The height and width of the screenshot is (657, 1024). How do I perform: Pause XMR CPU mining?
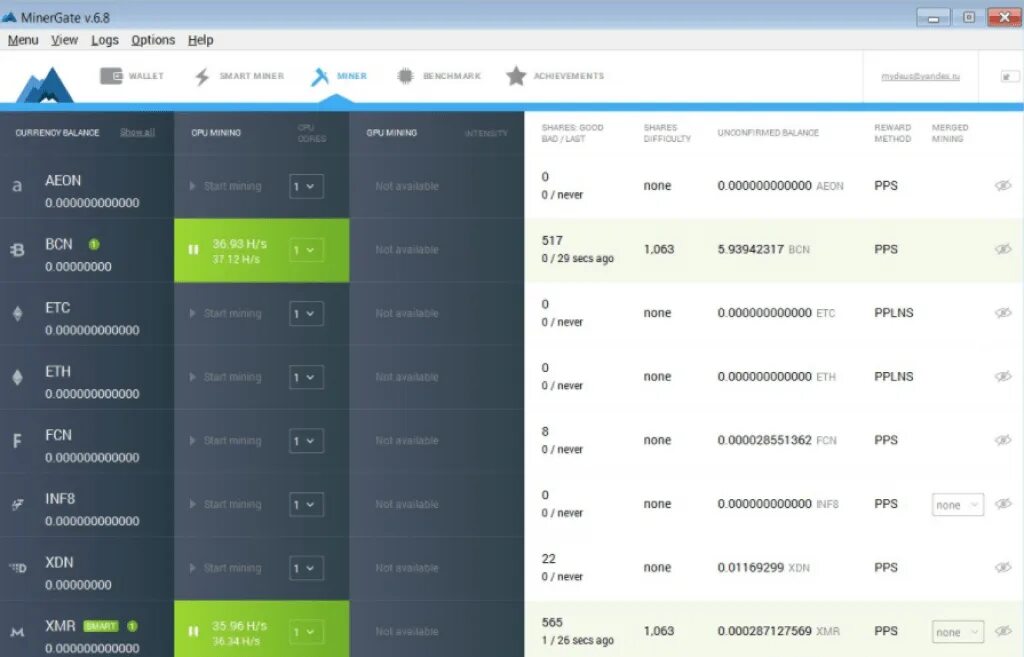(193, 632)
